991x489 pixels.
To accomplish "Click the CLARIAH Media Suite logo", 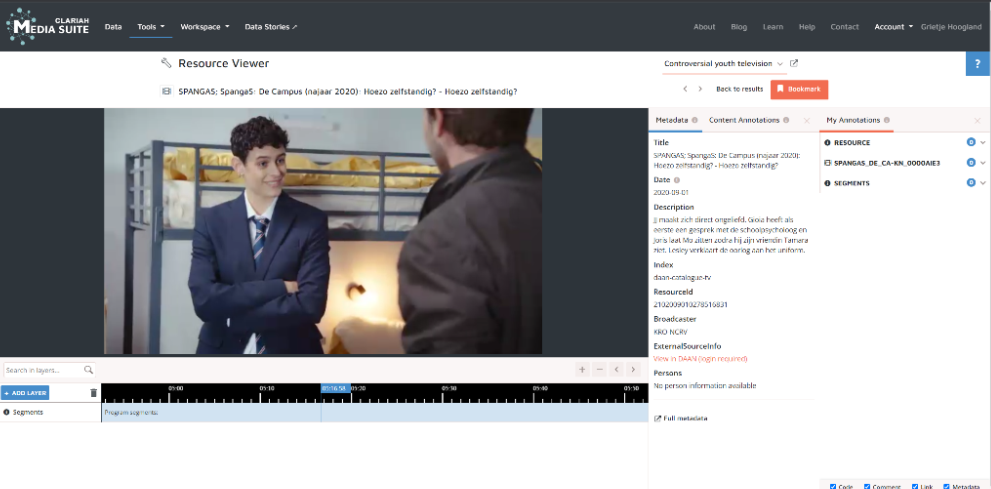I will [x=48, y=26].
